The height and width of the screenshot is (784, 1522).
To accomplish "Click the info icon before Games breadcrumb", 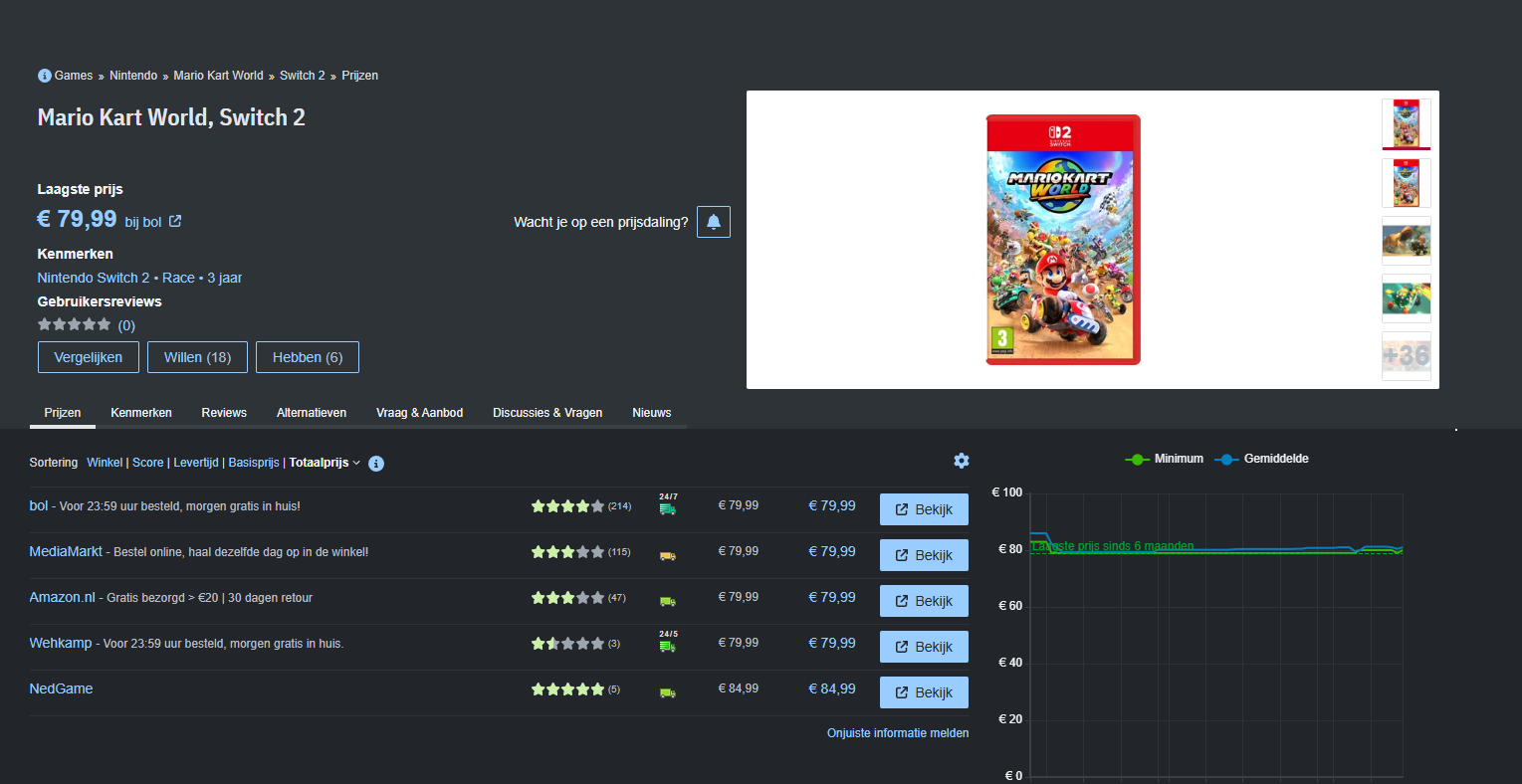I will click(44, 76).
